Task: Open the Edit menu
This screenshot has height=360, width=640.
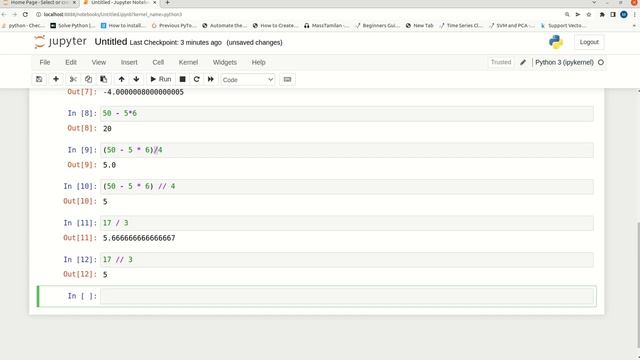Action: coord(71,62)
